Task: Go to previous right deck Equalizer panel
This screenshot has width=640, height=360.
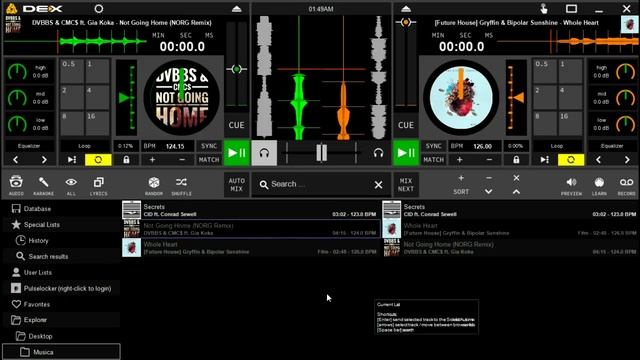Action: (x=598, y=160)
